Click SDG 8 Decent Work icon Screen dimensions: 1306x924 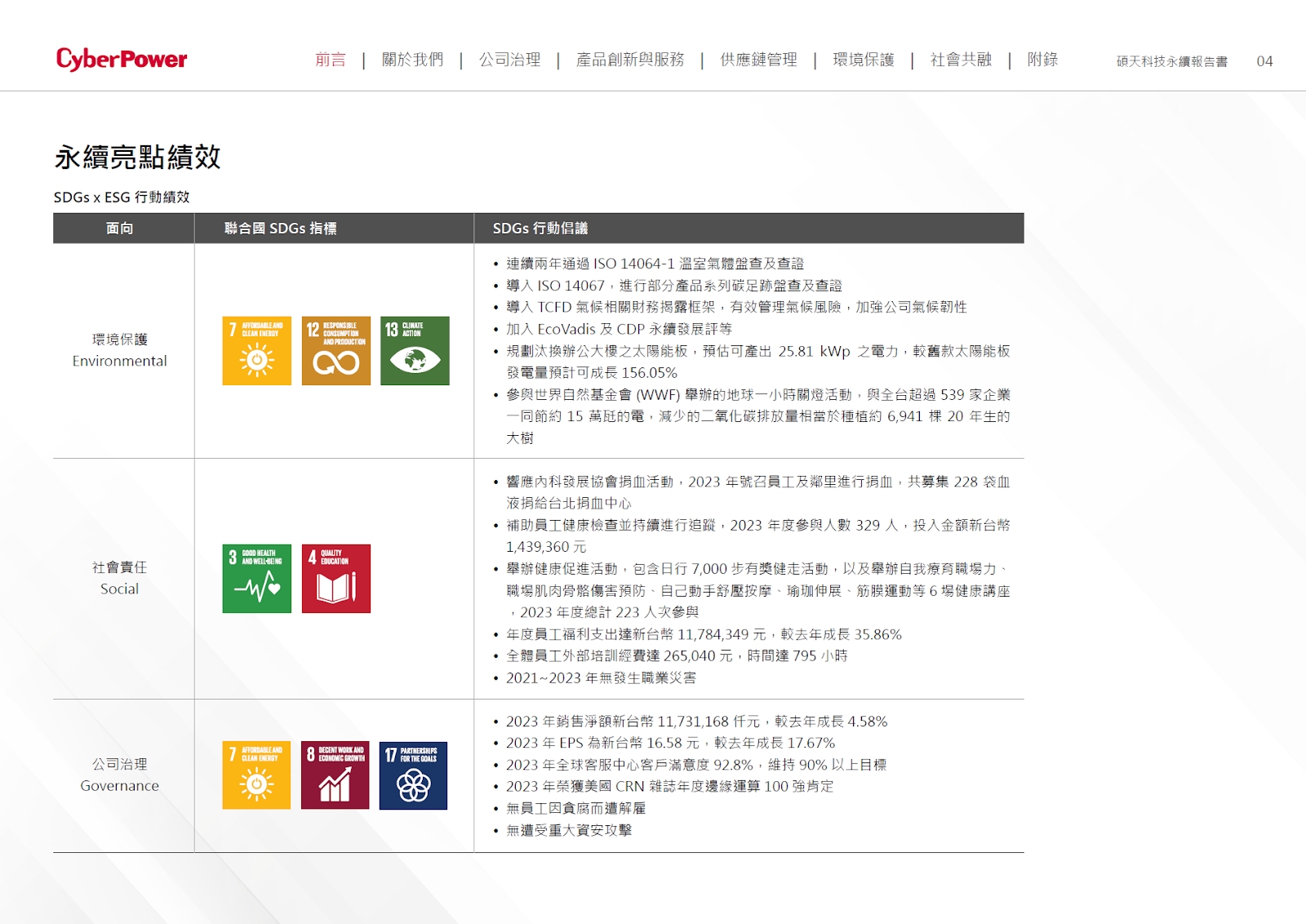335,775
